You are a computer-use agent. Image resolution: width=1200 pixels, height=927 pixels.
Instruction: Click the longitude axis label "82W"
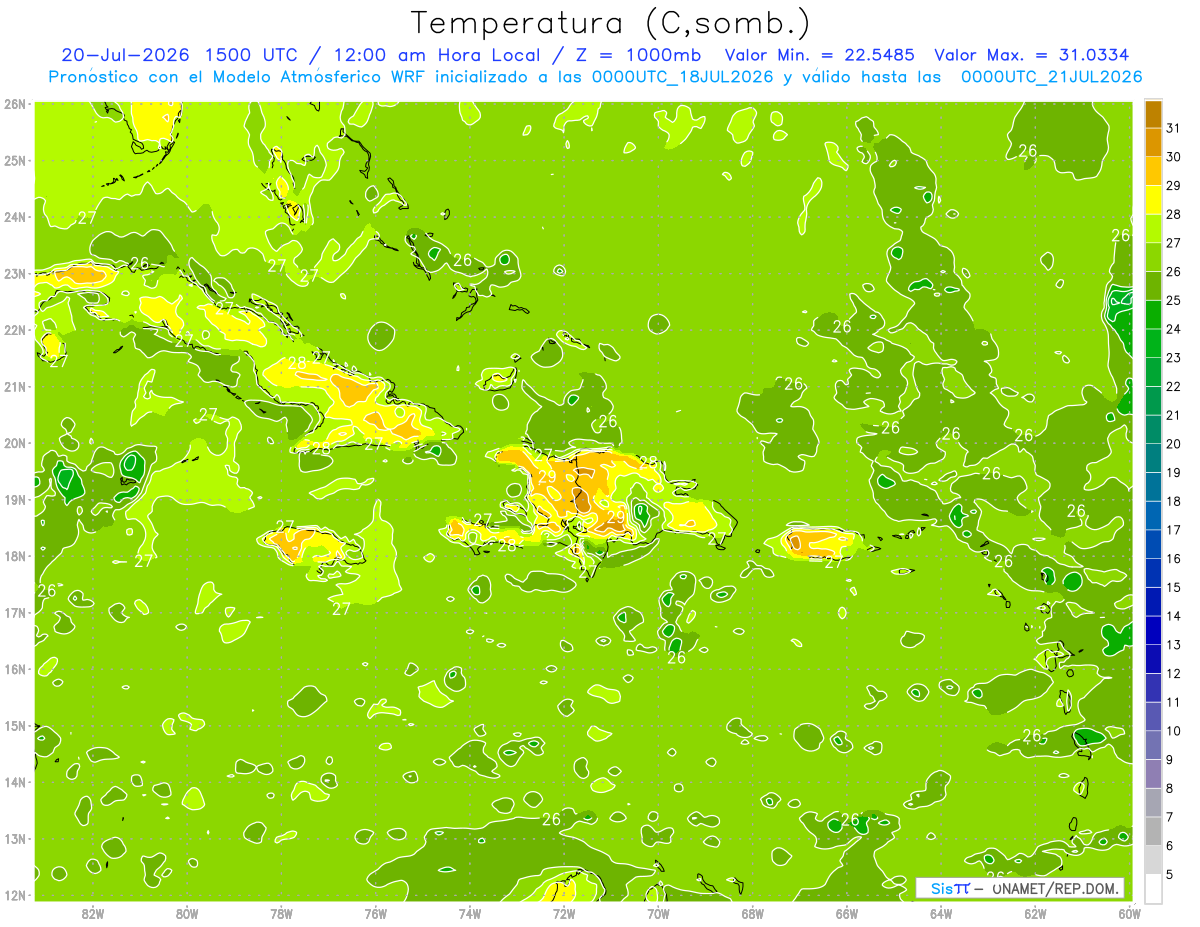tap(93, 913)
